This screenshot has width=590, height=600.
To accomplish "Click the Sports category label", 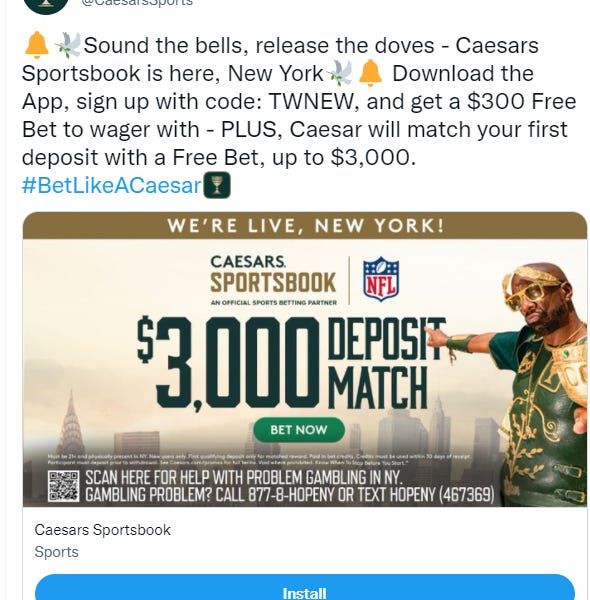I will pos(56,552).
